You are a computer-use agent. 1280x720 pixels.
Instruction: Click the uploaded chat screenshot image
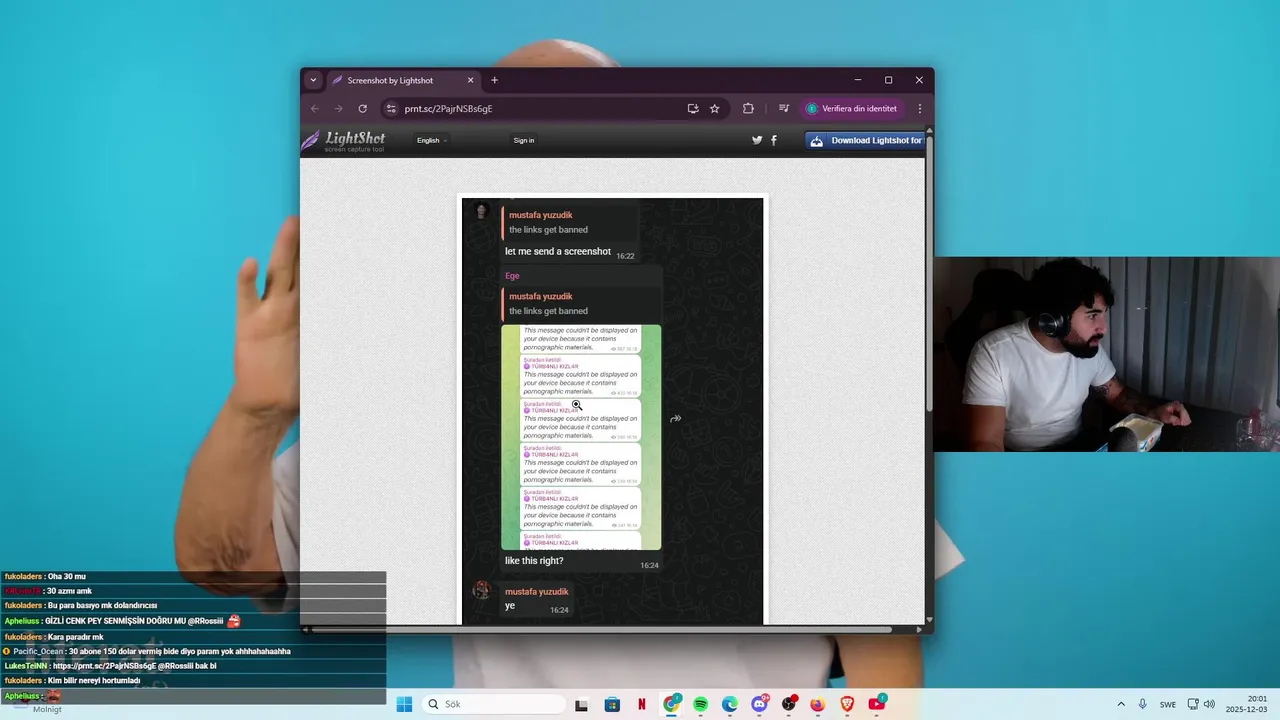tap(612, 410)
